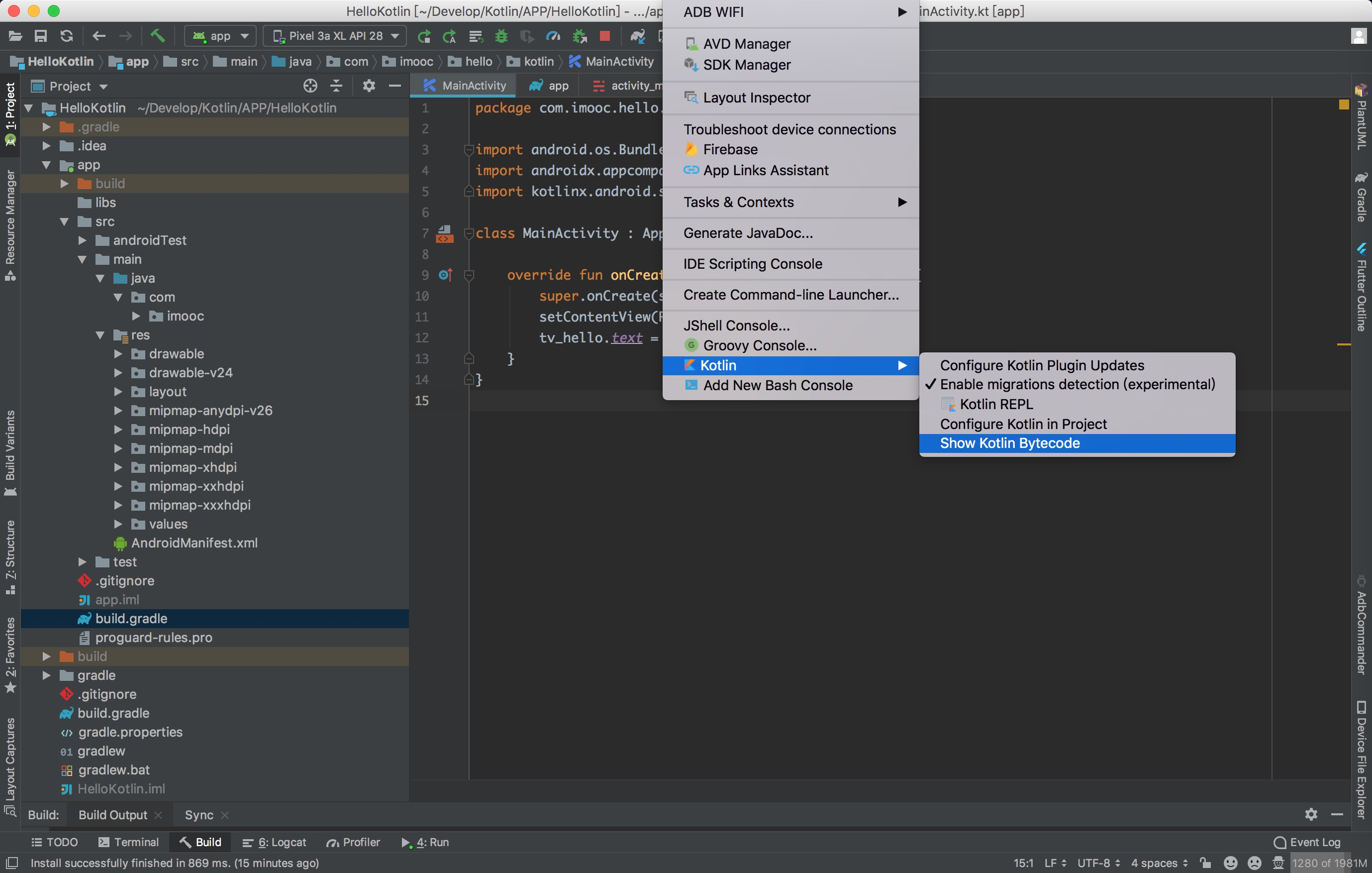
Task: Open the UTF-8 encoding selector
Action: (1098, 863)
